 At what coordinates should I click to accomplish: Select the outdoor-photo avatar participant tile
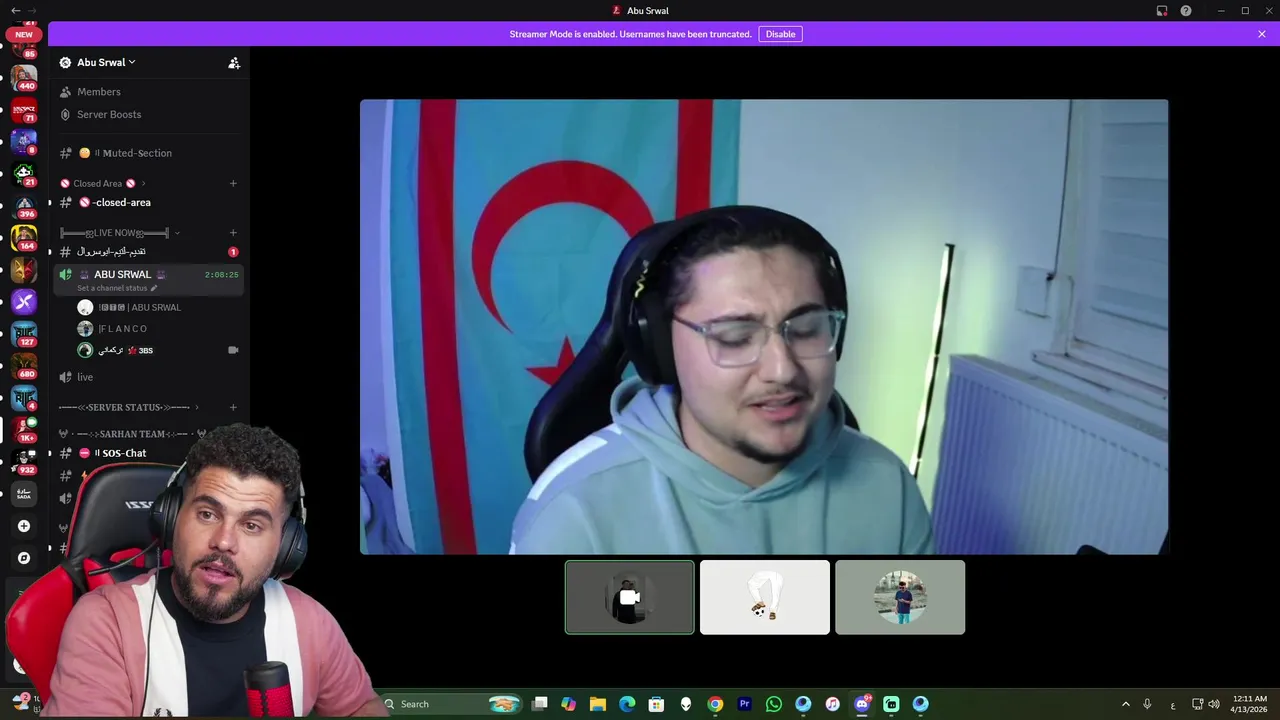coord(900,597)
